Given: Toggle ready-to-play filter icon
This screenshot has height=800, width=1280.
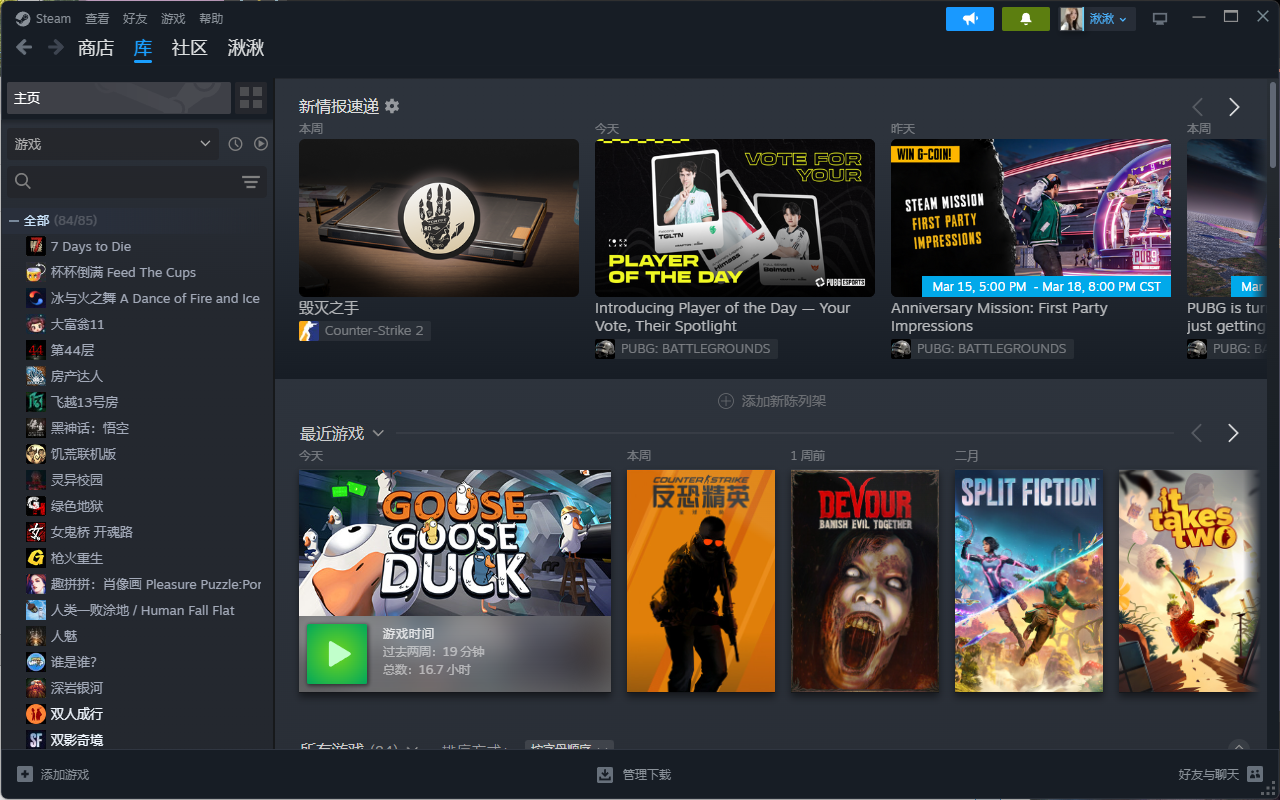Looking at the screenshot, I should click(261, 144).
